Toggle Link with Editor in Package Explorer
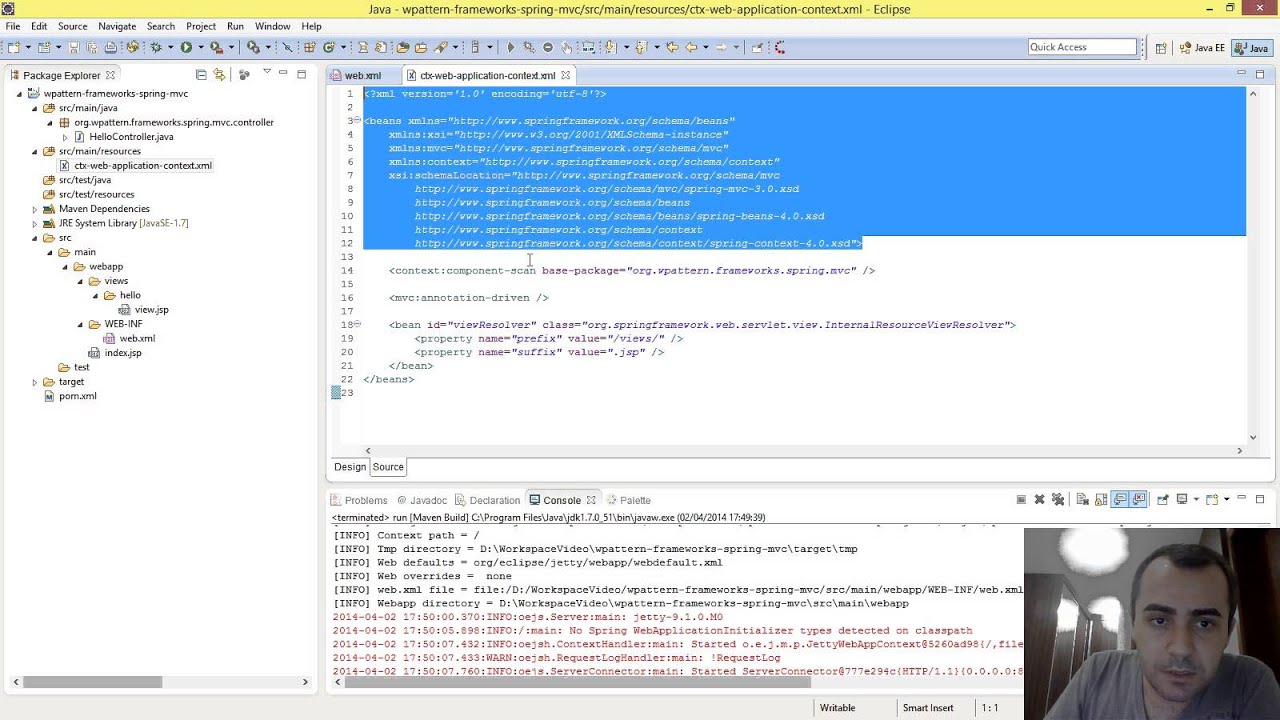 tap(219, 75)
